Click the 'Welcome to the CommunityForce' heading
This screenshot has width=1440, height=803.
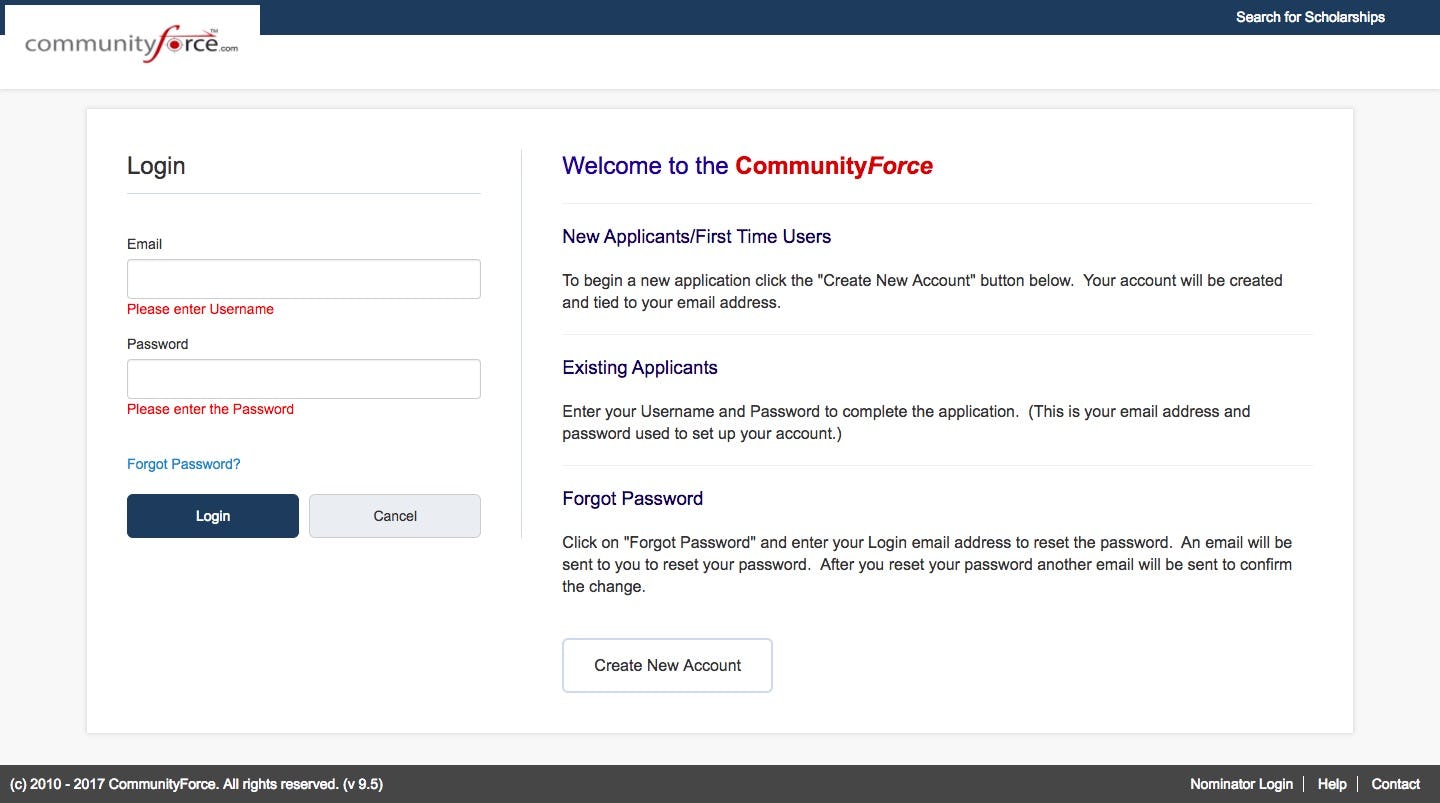coord(748,166)
